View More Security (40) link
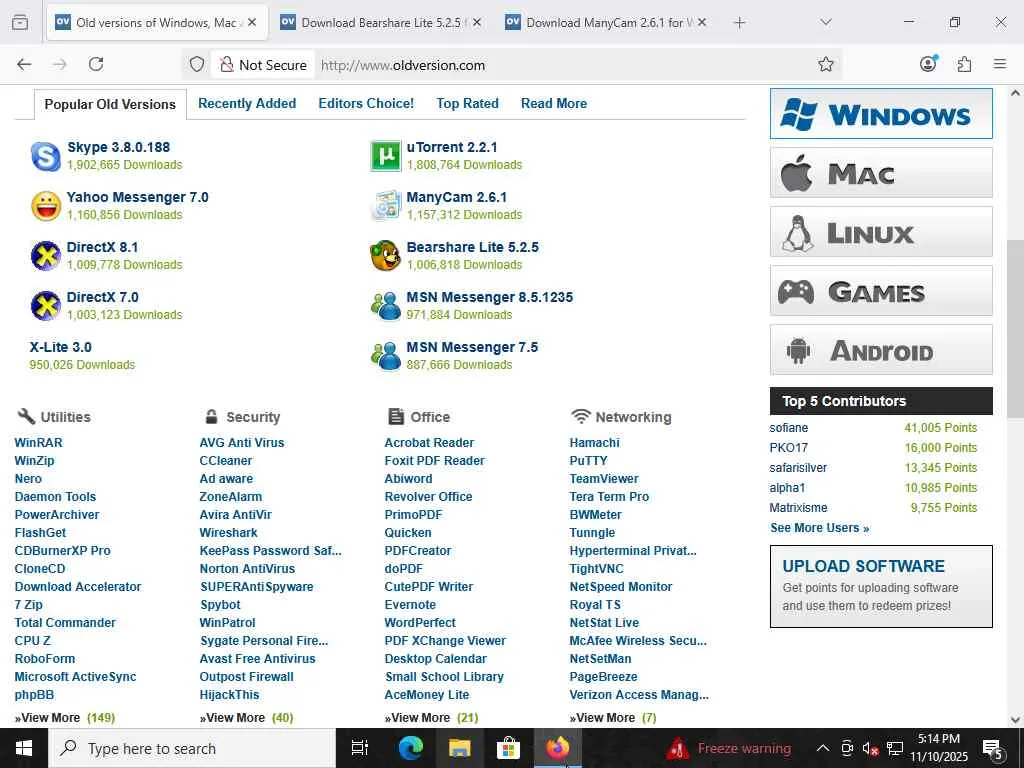This screenshot has width=1024, height=768. pos(246,718)
